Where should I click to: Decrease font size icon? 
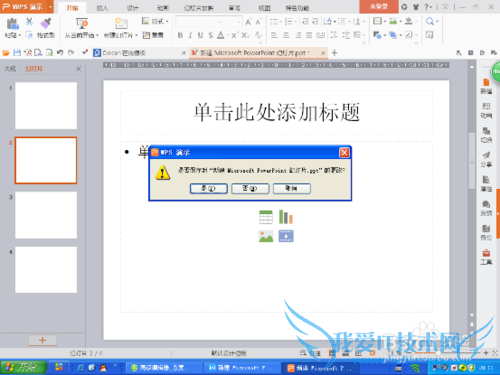tap(259, 22)
